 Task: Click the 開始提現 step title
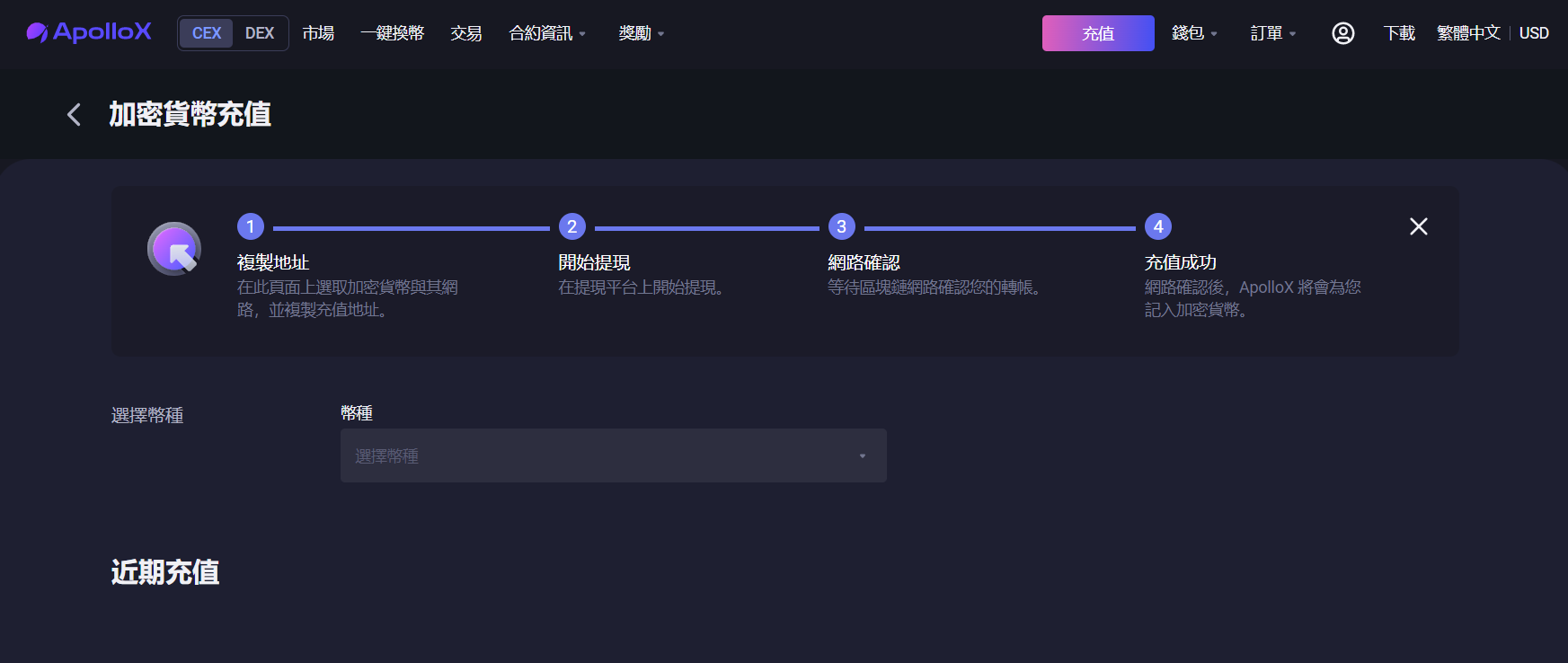tap(595, 262)
